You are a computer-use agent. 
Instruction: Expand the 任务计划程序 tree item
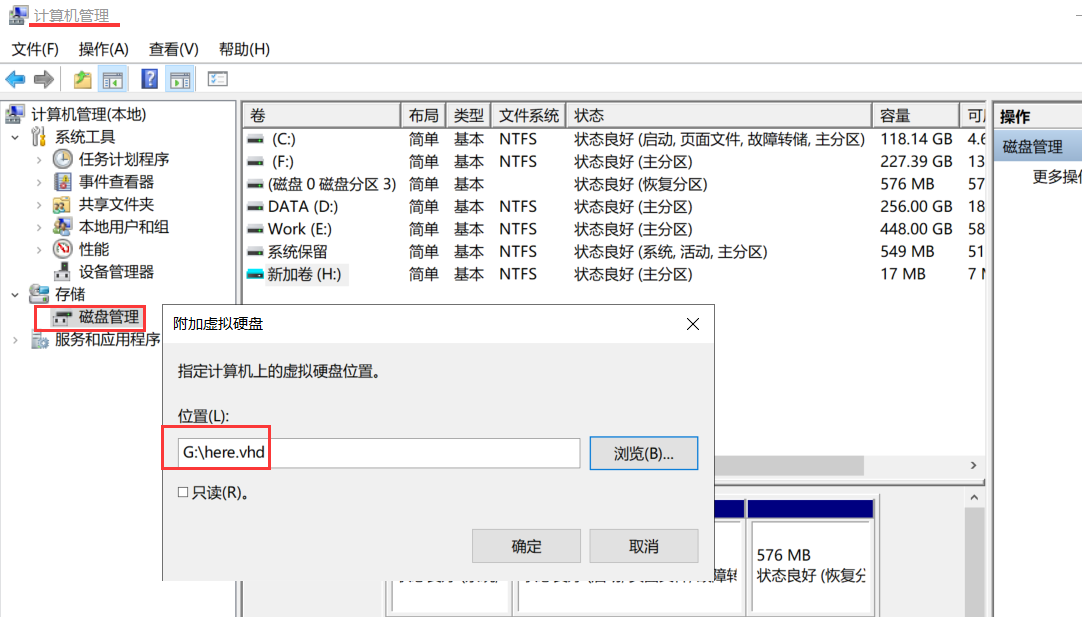coord(39,158)
